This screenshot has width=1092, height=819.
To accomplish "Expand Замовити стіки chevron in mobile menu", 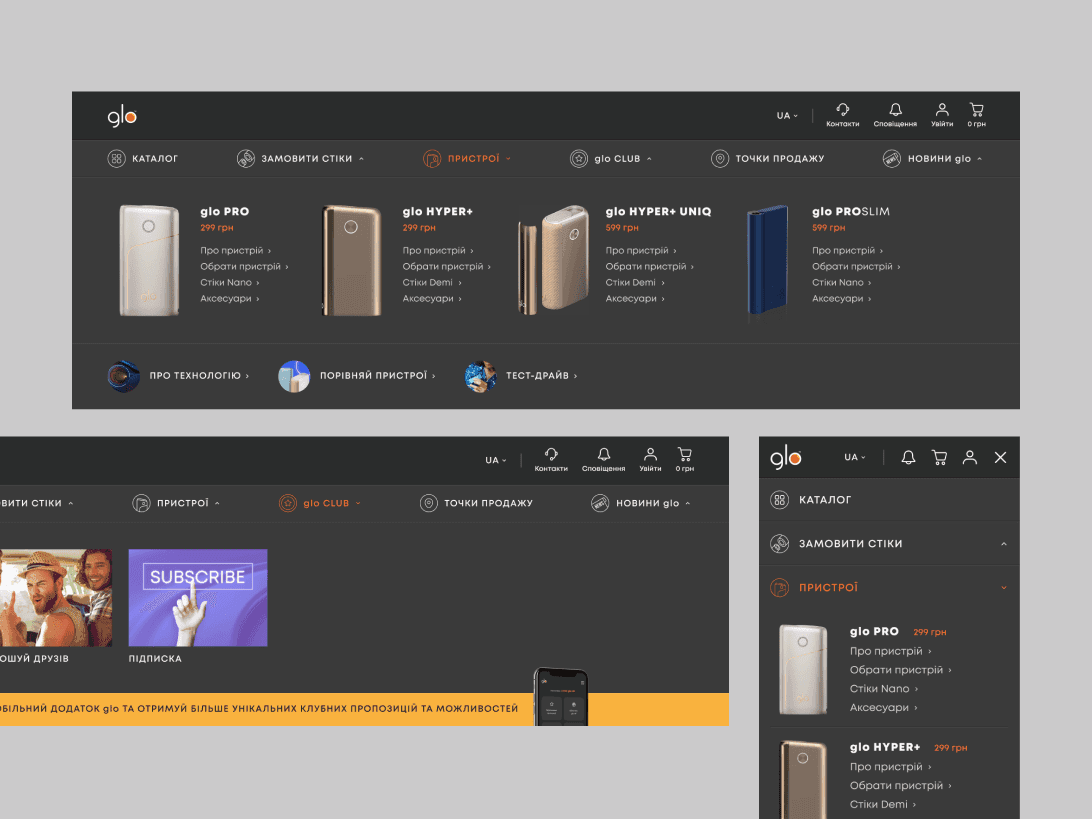I will (1004, 544).
